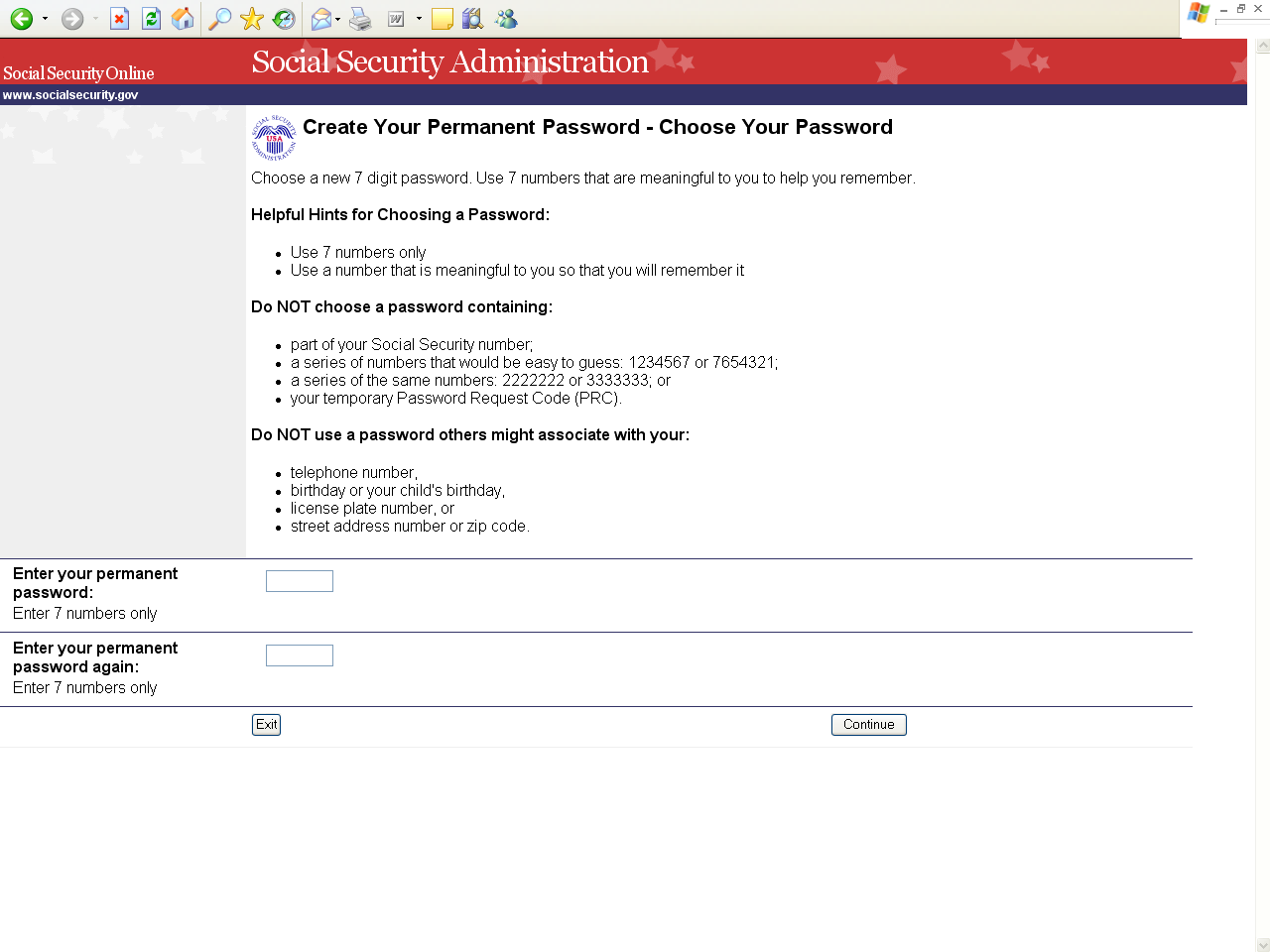Click the yellow note icon in toolbar
The width and height of the screenshot is (1270, 952).
pyautogui.click(x=443, y=19)
